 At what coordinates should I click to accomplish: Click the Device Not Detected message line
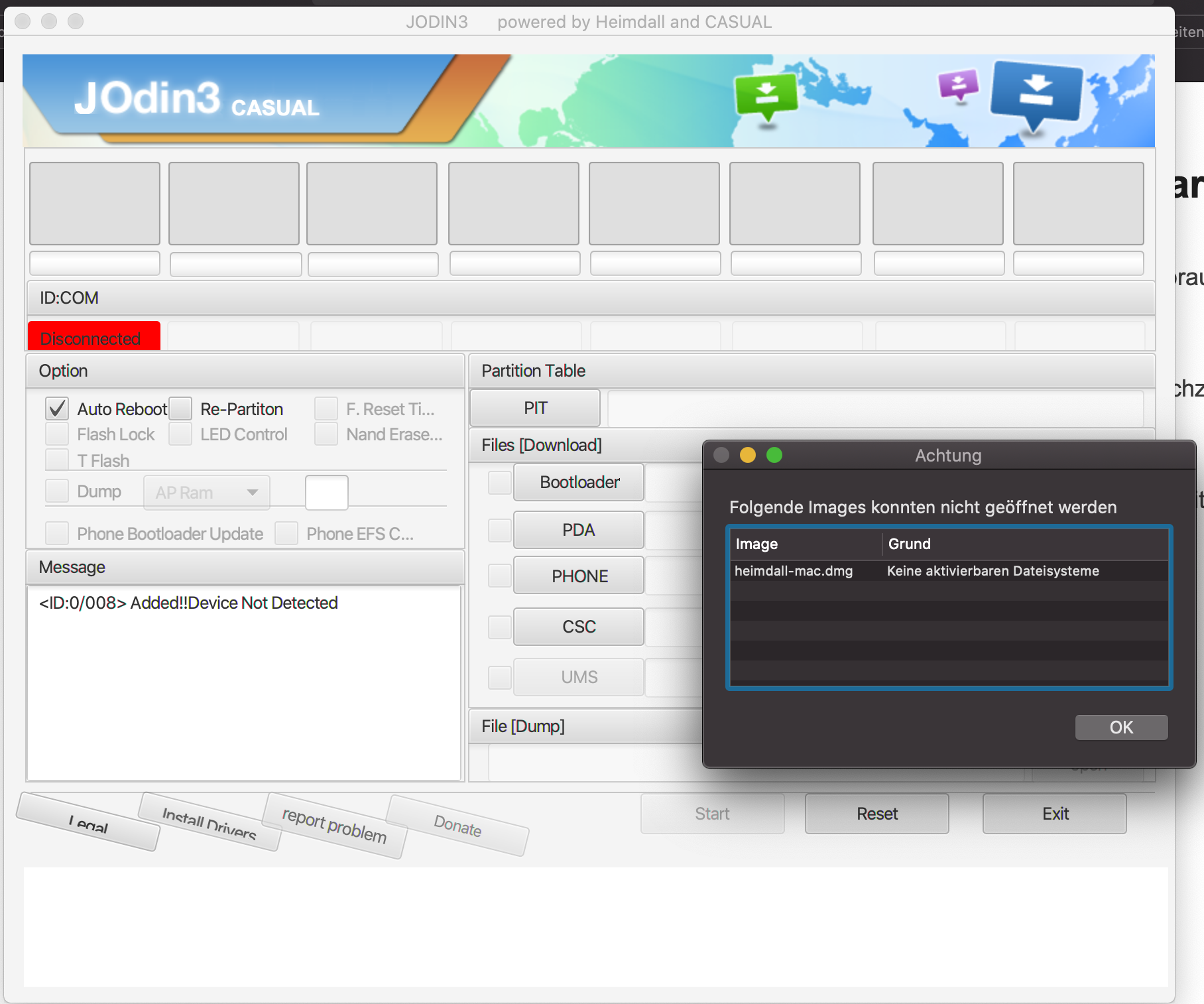coord(188,603)
